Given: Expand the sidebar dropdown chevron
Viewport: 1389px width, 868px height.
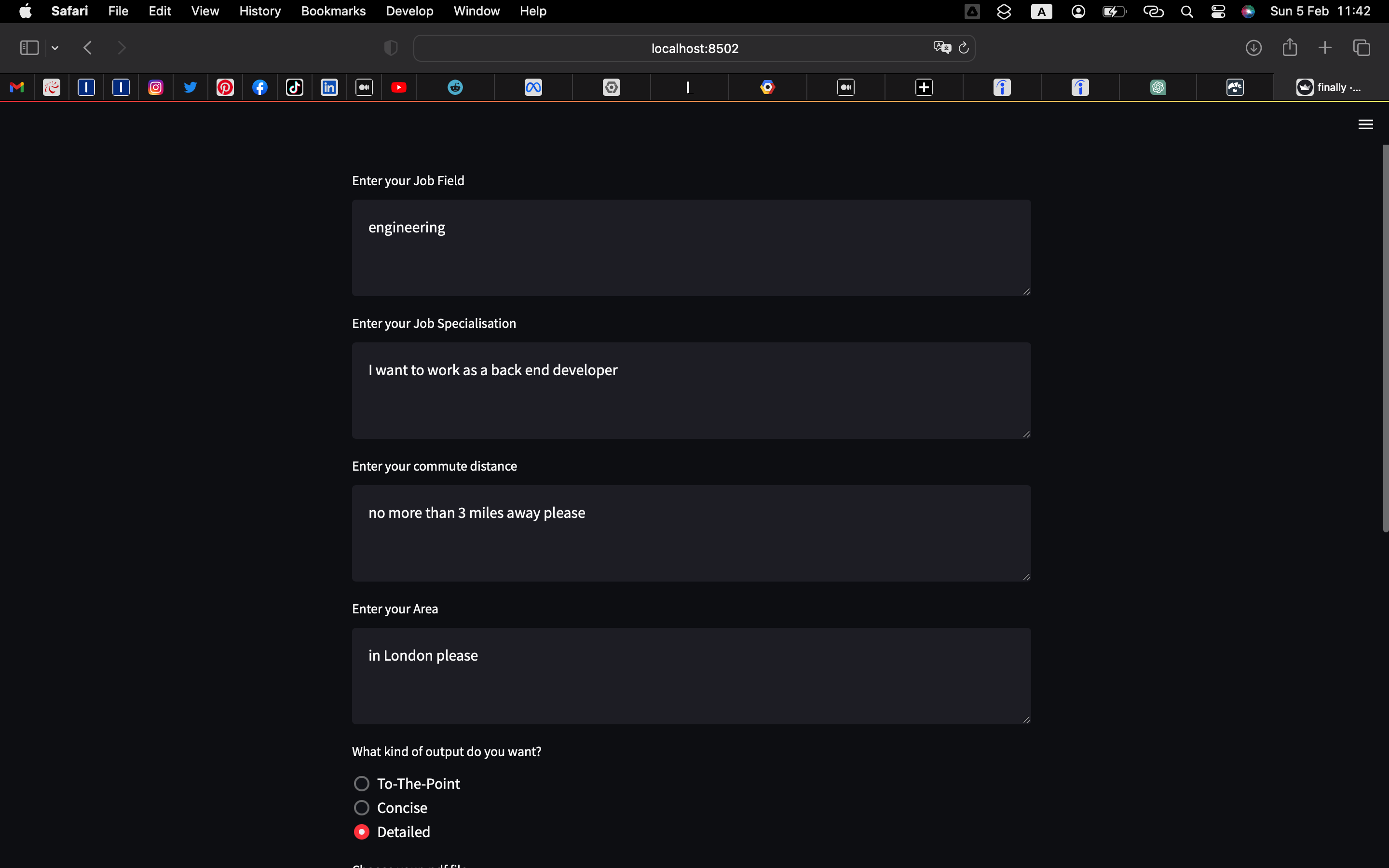Looking at the screenshot, I should tap(55, 48).
